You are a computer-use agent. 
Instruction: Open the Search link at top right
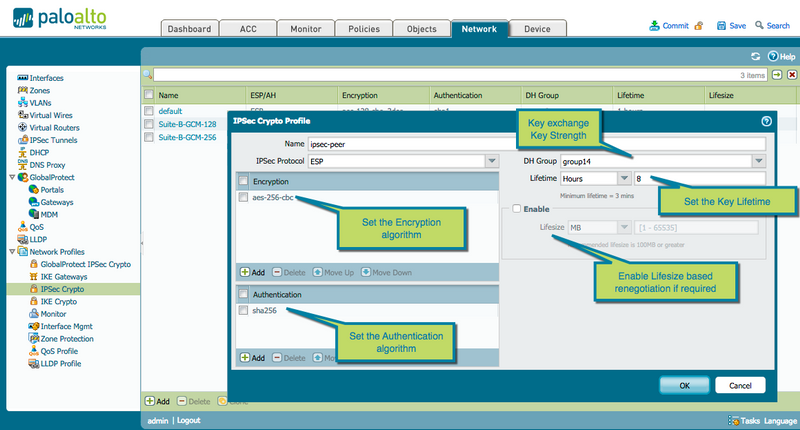click(778, 26)
